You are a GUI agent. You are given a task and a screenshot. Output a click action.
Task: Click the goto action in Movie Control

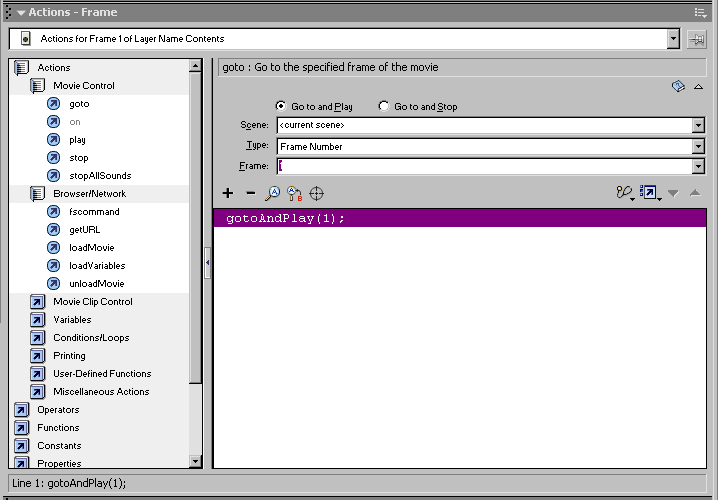point(79,104)
